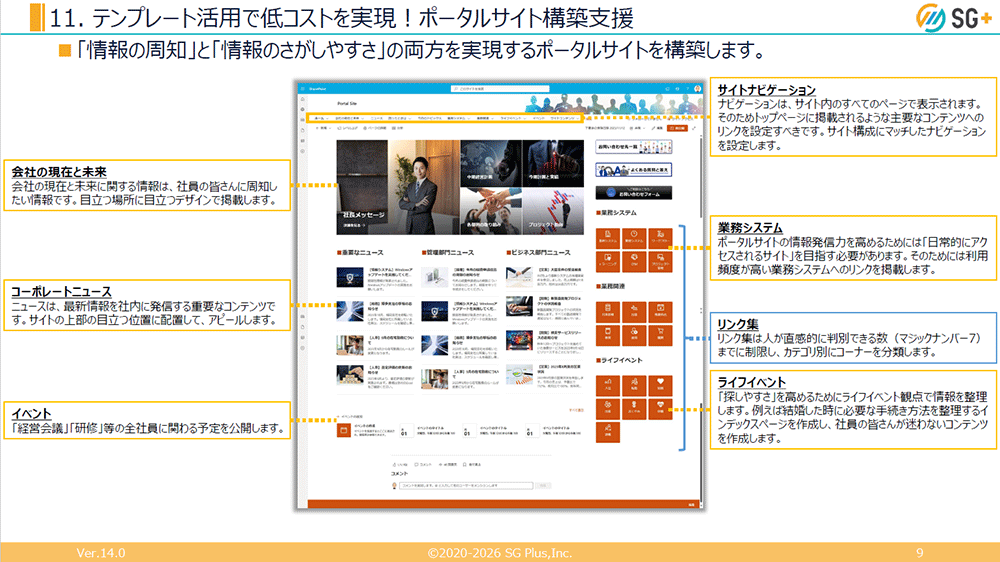The image size is (1000, 562).
Task: Open the 中期経営計画 hero tile
Action: point(490,164)
